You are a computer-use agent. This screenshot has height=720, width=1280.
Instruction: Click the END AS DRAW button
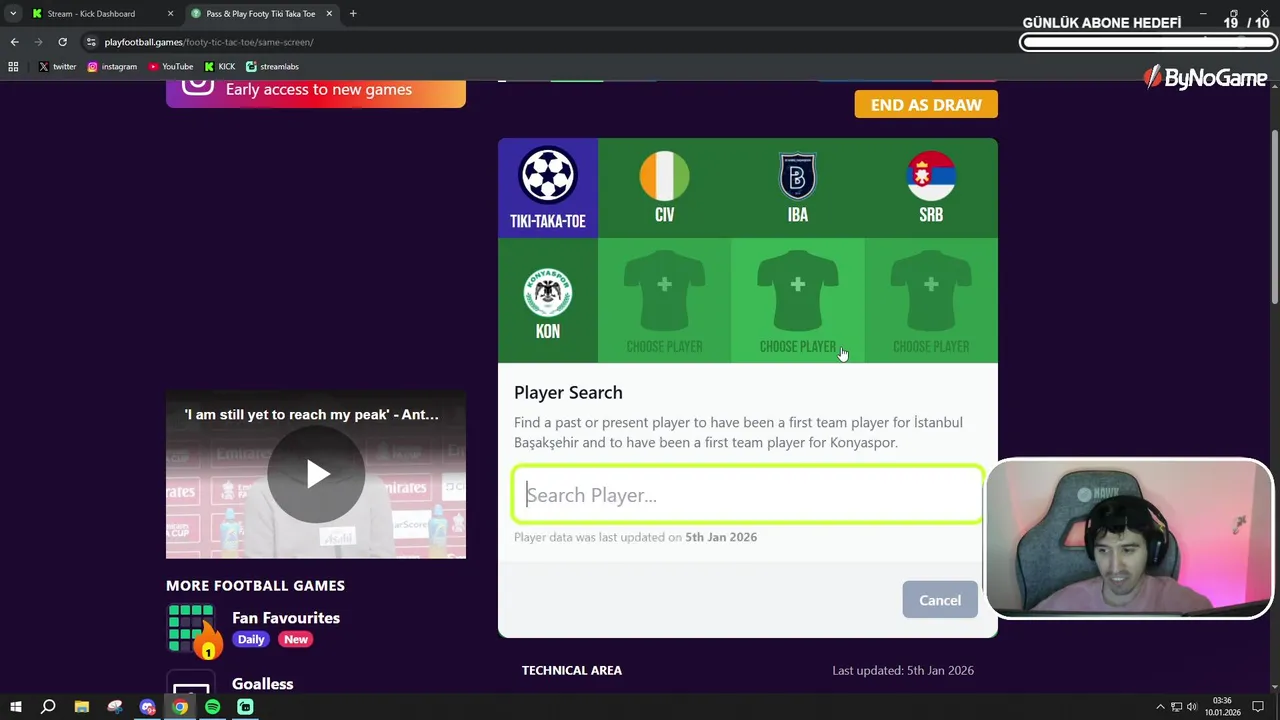926,104
